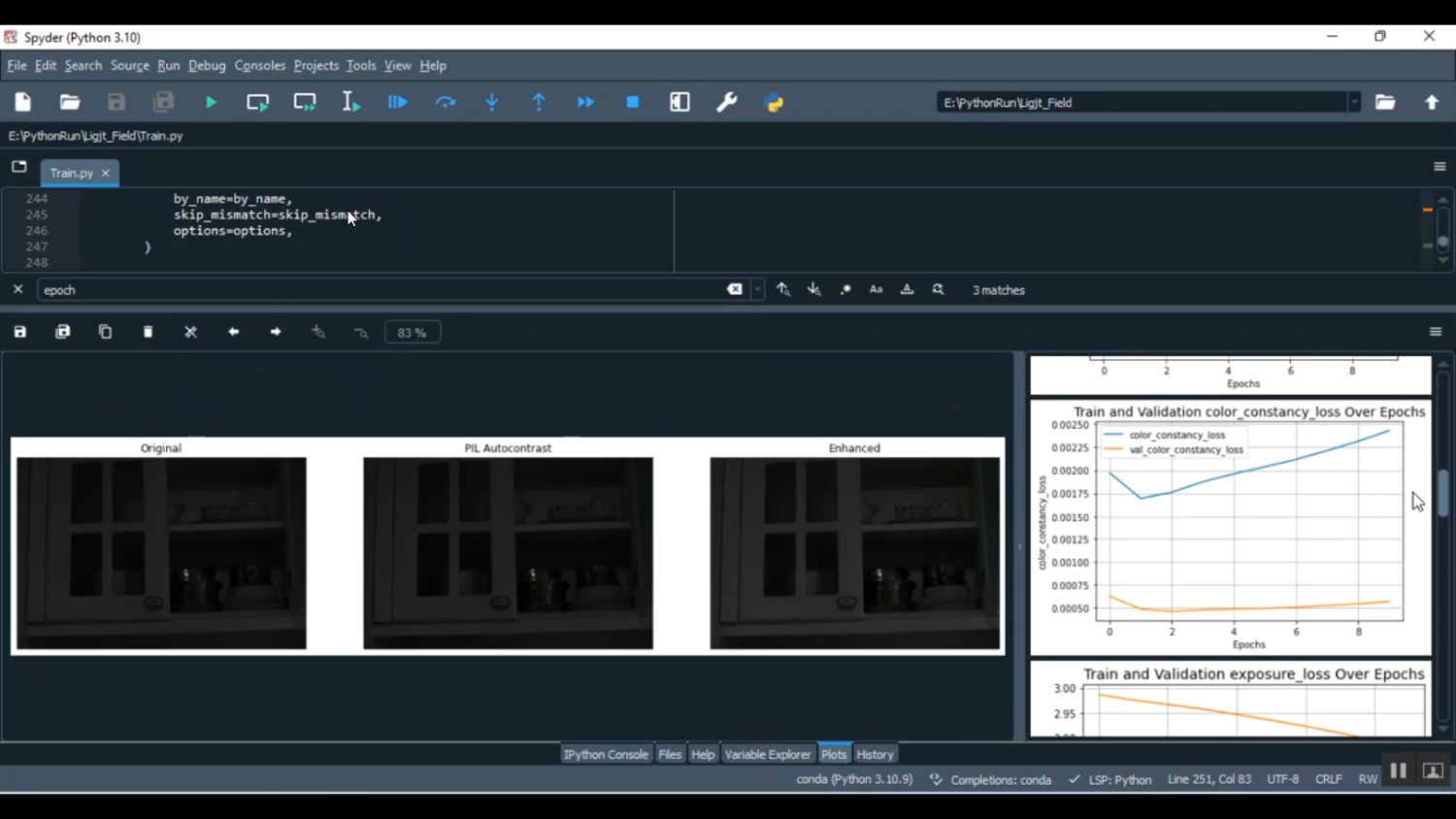The width and height of the screenshot is (1456, 819).
Task: Select the color_constancy_loss plot thumbnail
Action: (1230, 528)
